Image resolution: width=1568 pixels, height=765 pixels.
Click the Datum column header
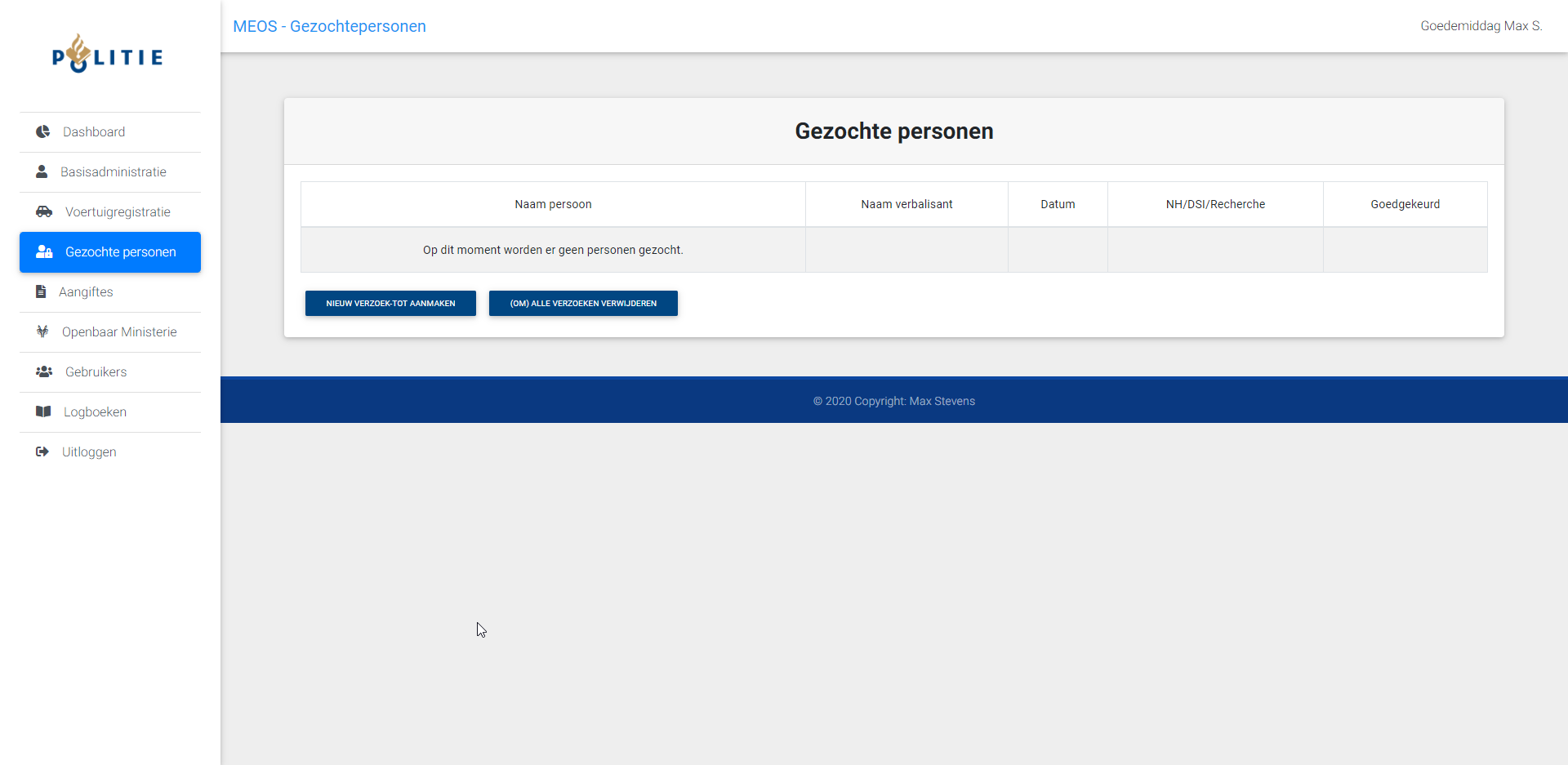1058,204
